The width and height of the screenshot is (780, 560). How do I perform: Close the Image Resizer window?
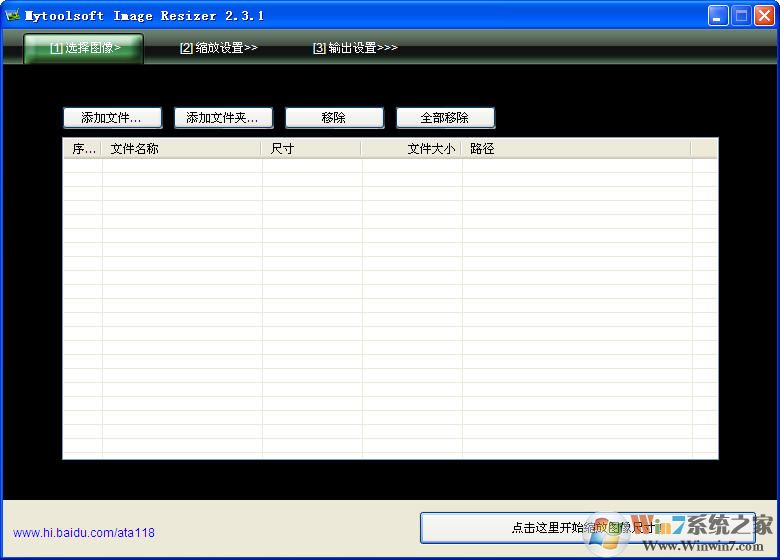click(765, 16)
